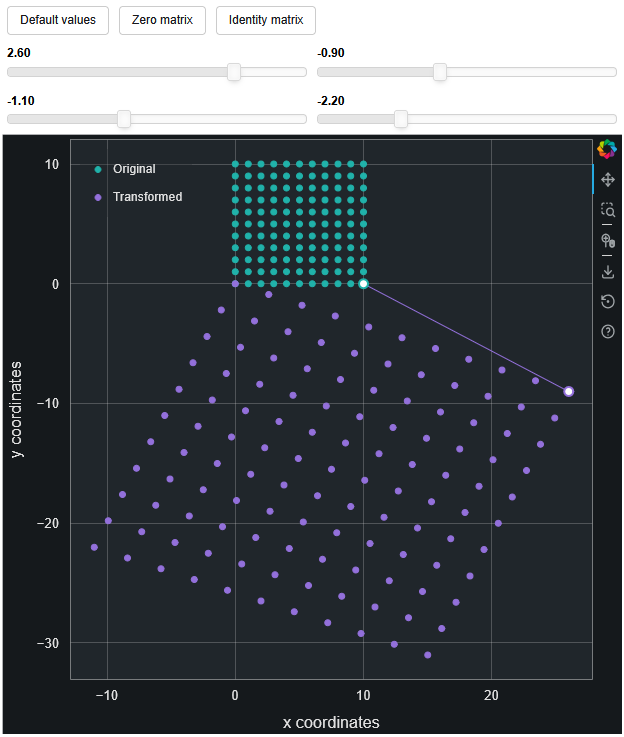The image size is (624, 737).
Task: Click the -2.20 slider handle
Action: pos(401,119)
